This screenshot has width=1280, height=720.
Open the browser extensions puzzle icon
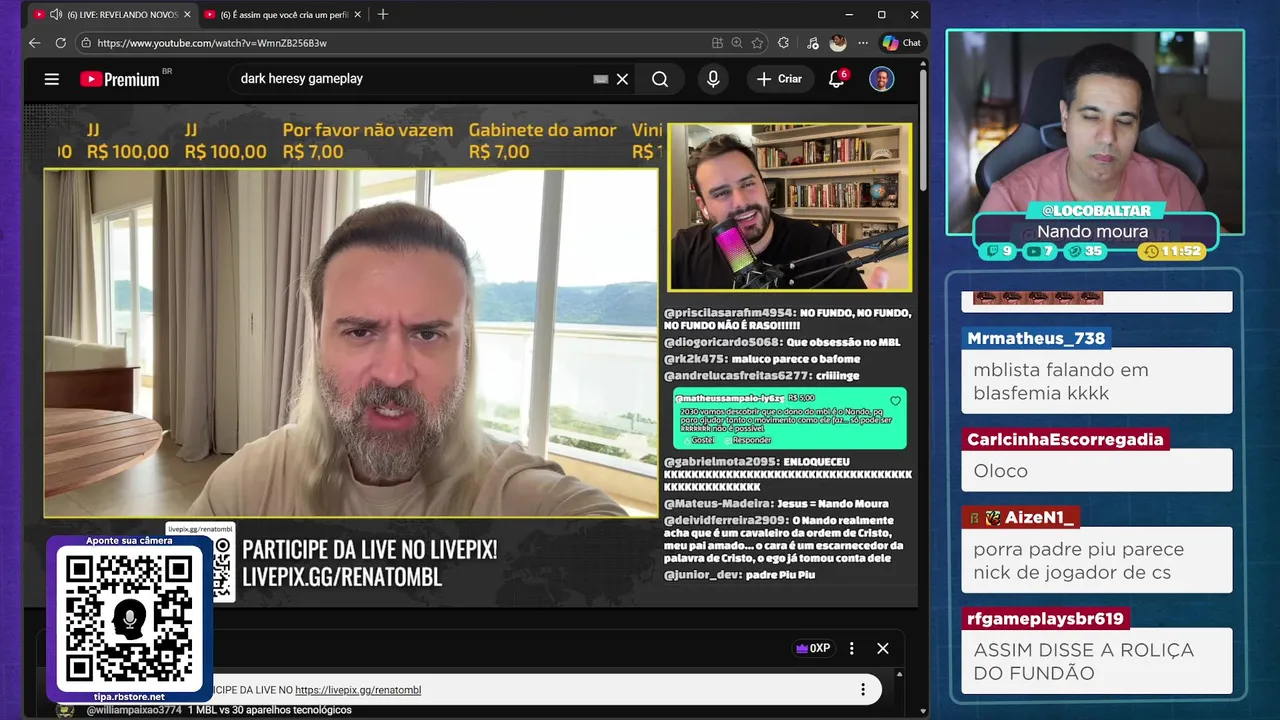tap(783, 43)
